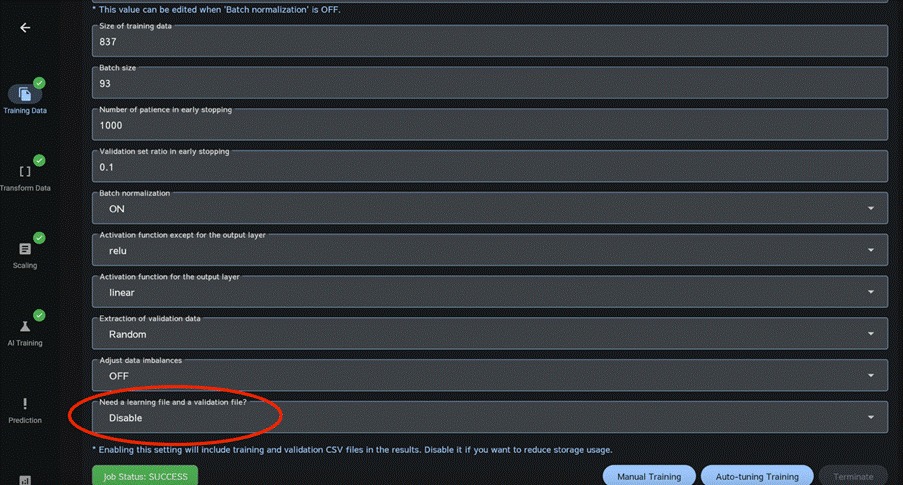Click the Job Status: SUCCESS indicator
The width and height of the screenshot is (903, 485).
tap(145, 476)
